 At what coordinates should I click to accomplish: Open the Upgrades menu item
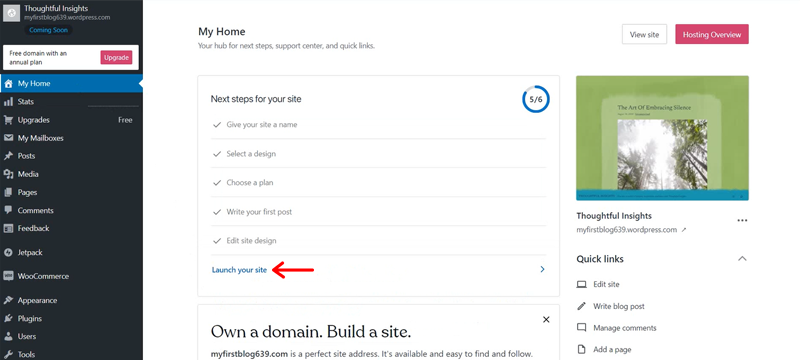click(x=71, y=120)
